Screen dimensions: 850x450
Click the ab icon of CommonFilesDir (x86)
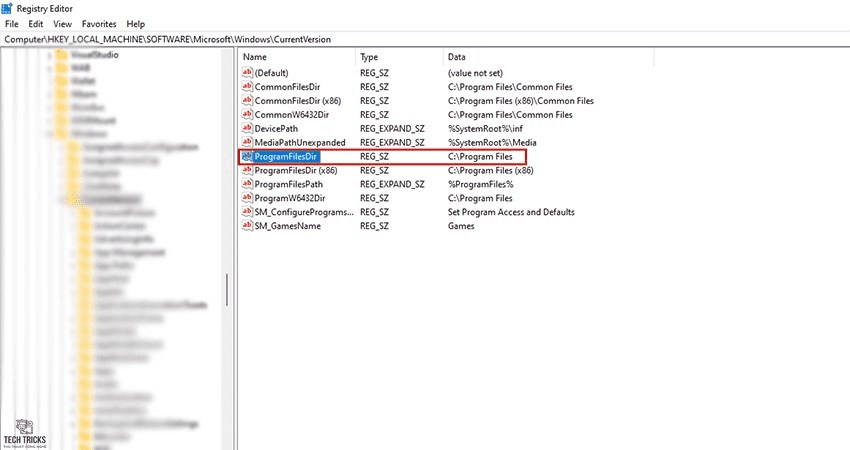pyautogui.click(x=247, y=100)
